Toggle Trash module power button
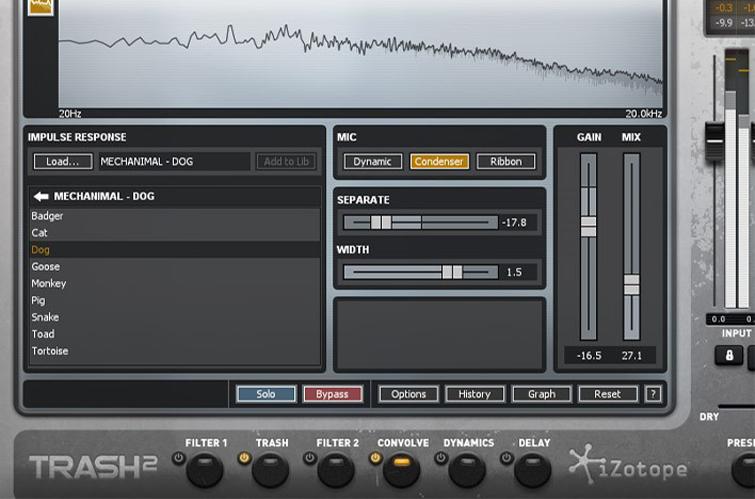Image resolution: width=755 pixels, height=499 pixels. 244,458
